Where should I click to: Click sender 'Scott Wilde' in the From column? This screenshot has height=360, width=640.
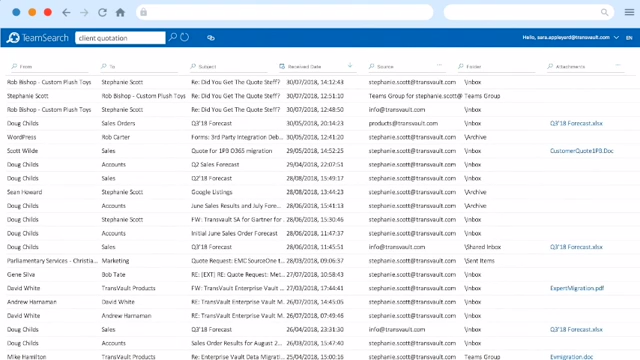coord(22,151)
